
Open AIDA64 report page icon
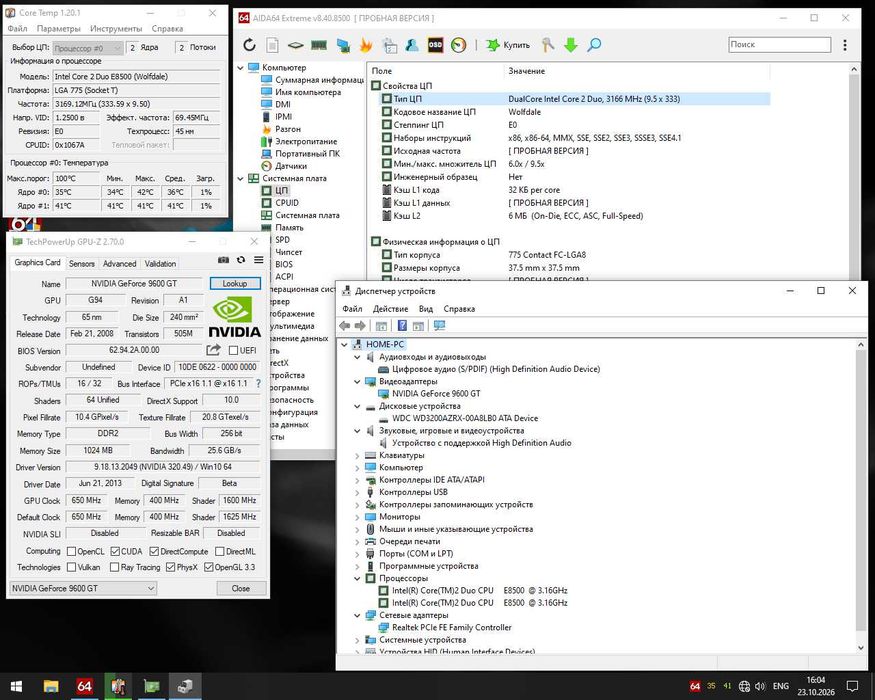tap(272, 45)
